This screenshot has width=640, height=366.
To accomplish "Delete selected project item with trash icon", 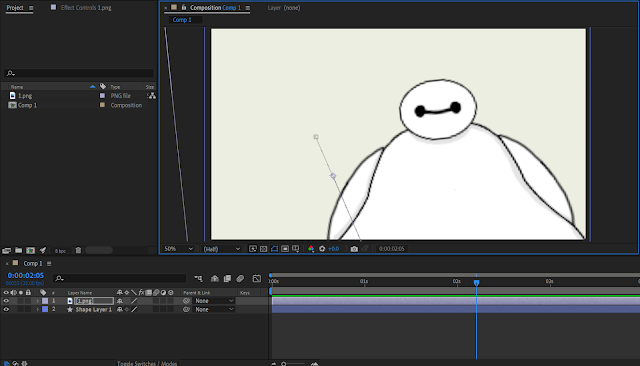I will pyautogui.click(x=78, y=250).
